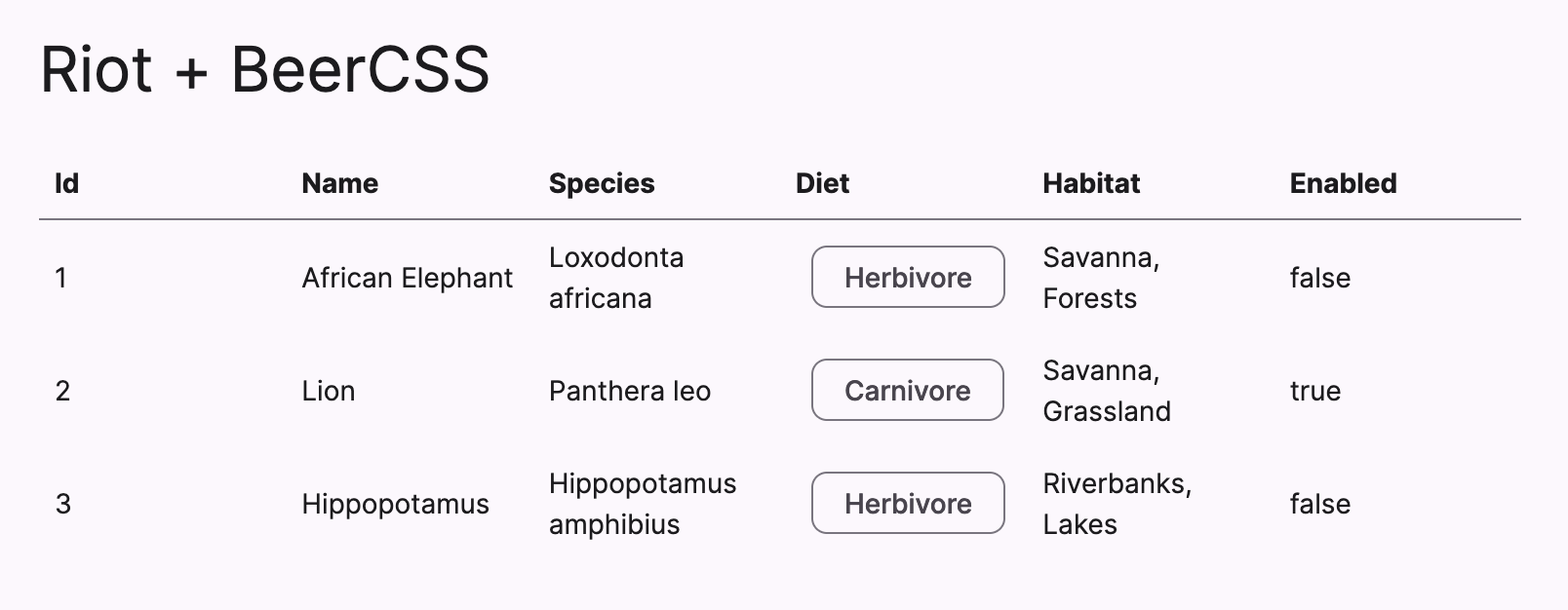Select the African Elephant name cell
The width and height of the screenshot is (1568, 610).
[407, 278]
